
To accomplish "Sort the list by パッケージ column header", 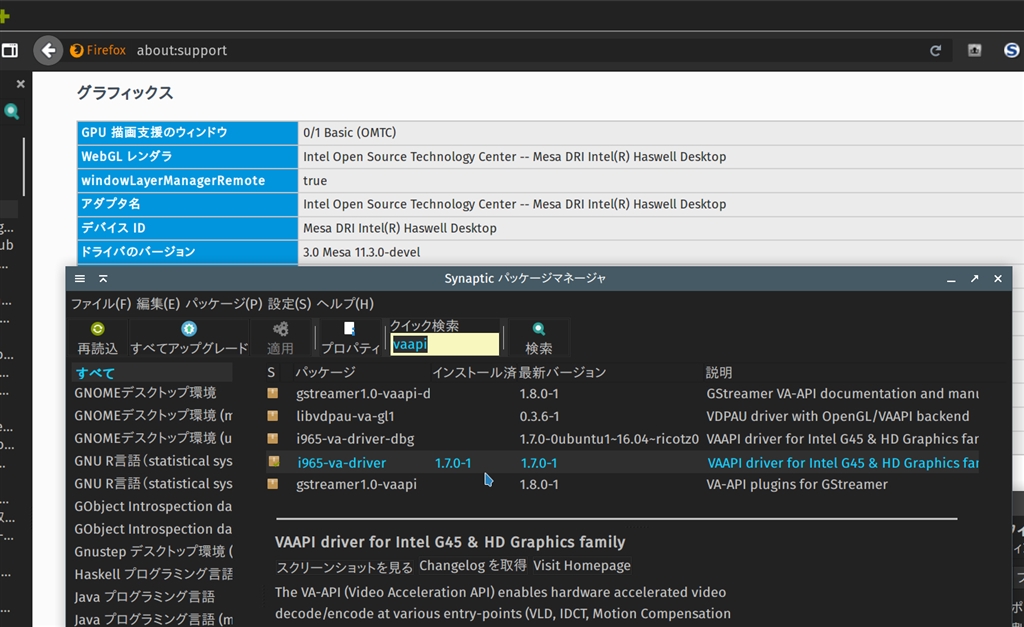I will [324, 372].
